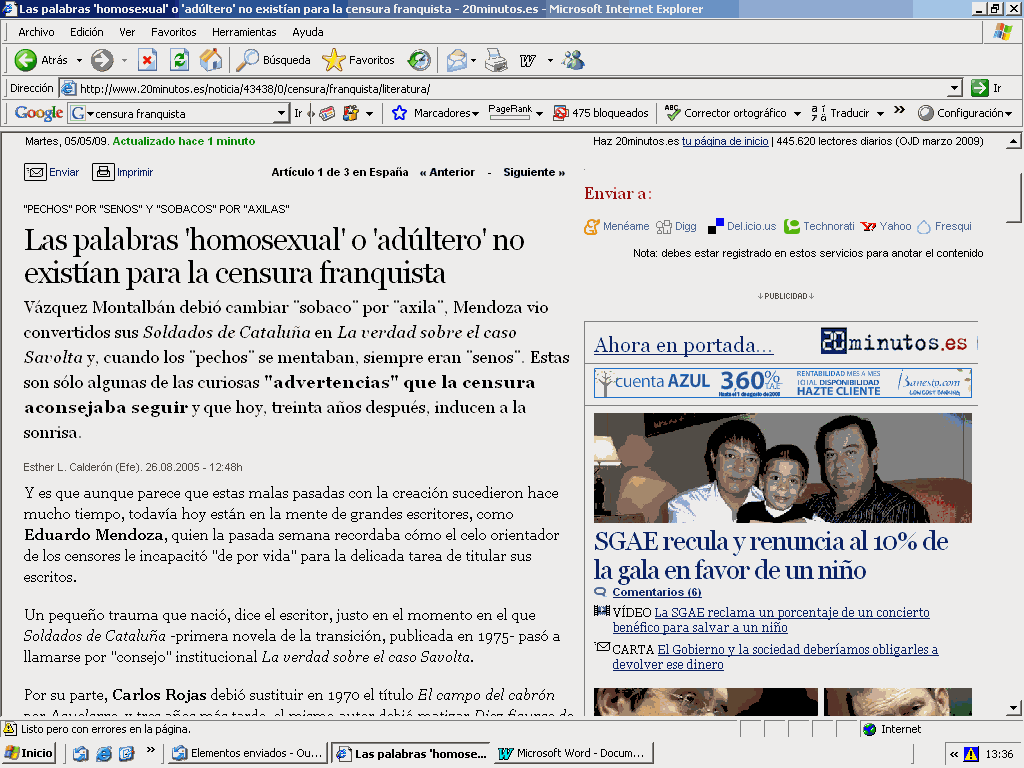1024x768 pixels.
Task: Click the Print printer icon in toolbar
Action: (x=496, y=60)
